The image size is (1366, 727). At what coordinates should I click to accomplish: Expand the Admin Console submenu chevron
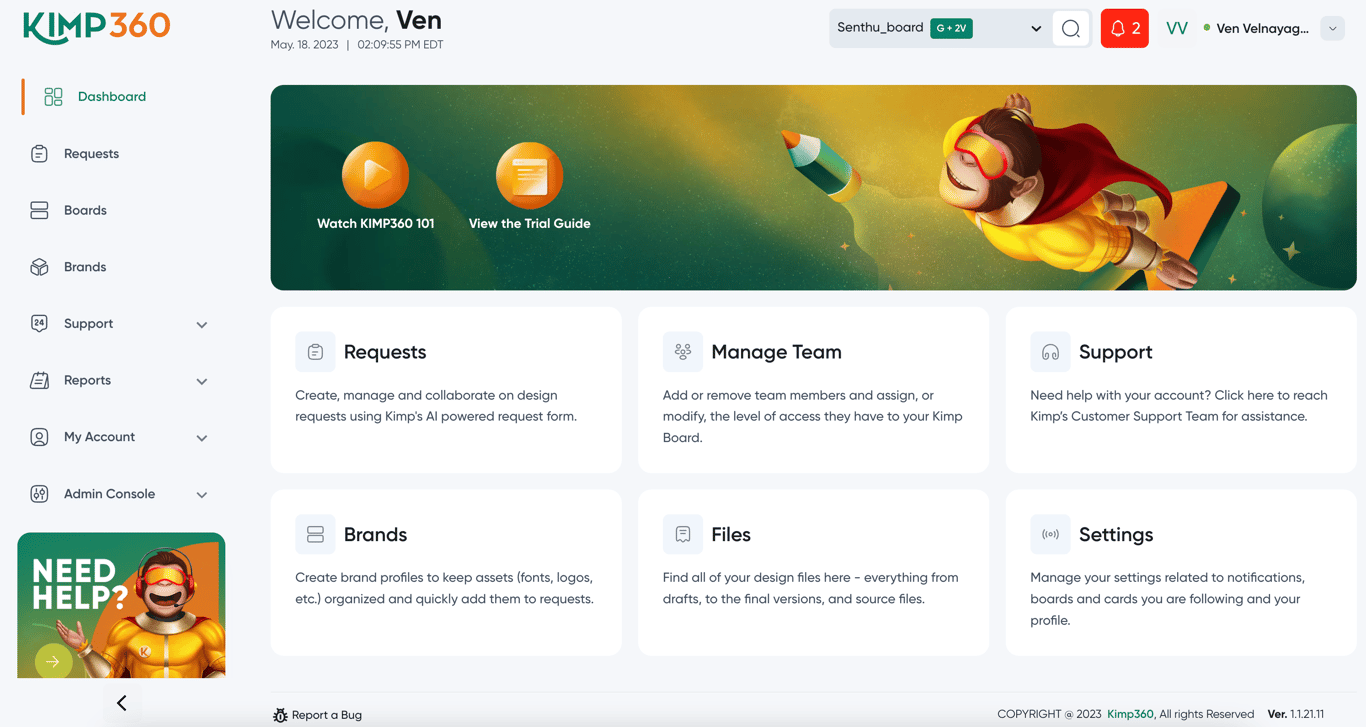pyautogui.click(x=202, y=495)
